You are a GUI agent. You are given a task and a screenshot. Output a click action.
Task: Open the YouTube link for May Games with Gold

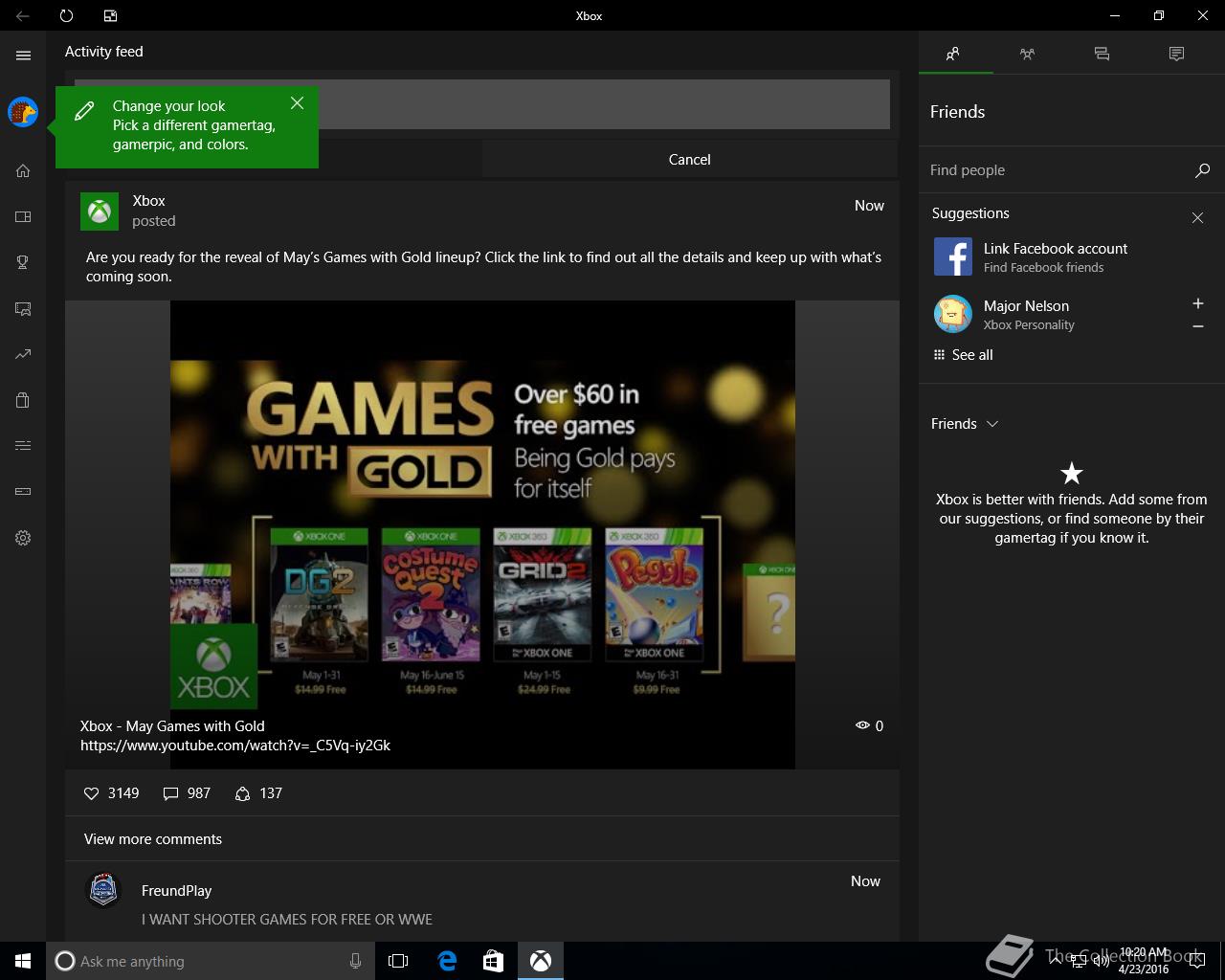(x=235, y=746)
